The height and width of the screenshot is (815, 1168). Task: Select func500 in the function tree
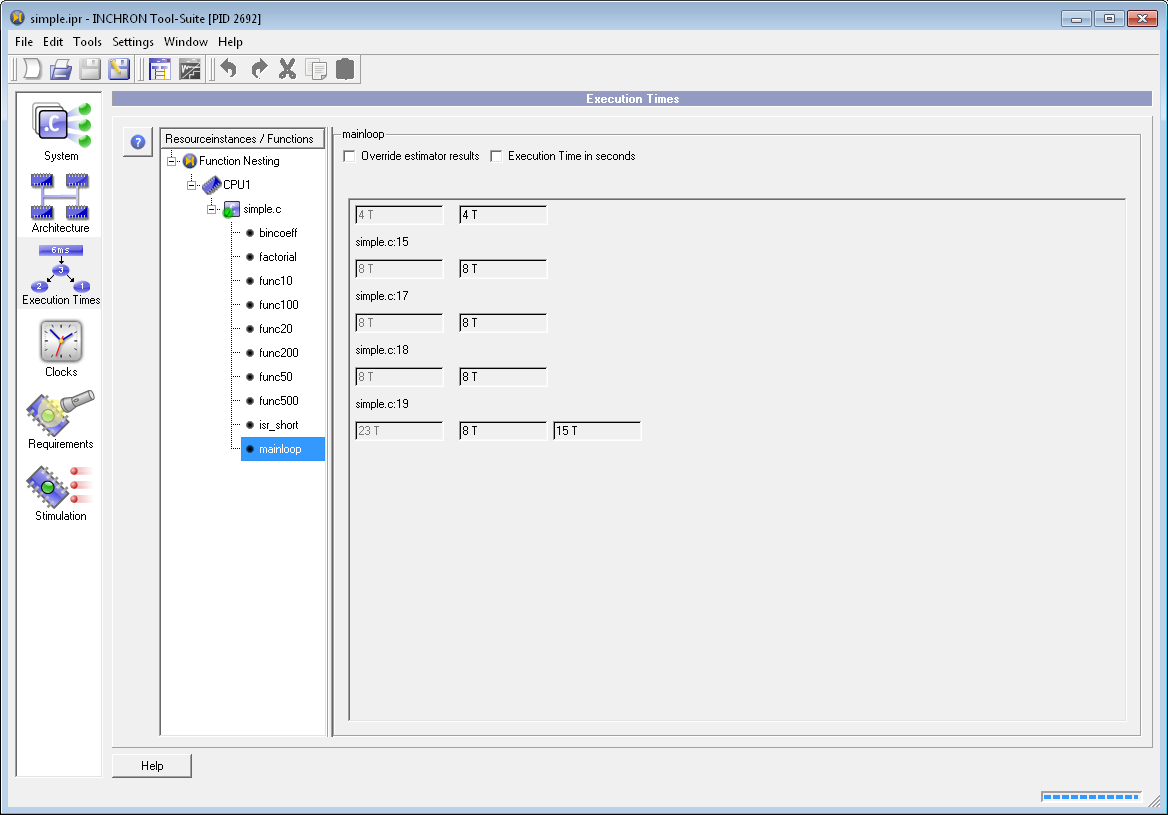(279, 401)
